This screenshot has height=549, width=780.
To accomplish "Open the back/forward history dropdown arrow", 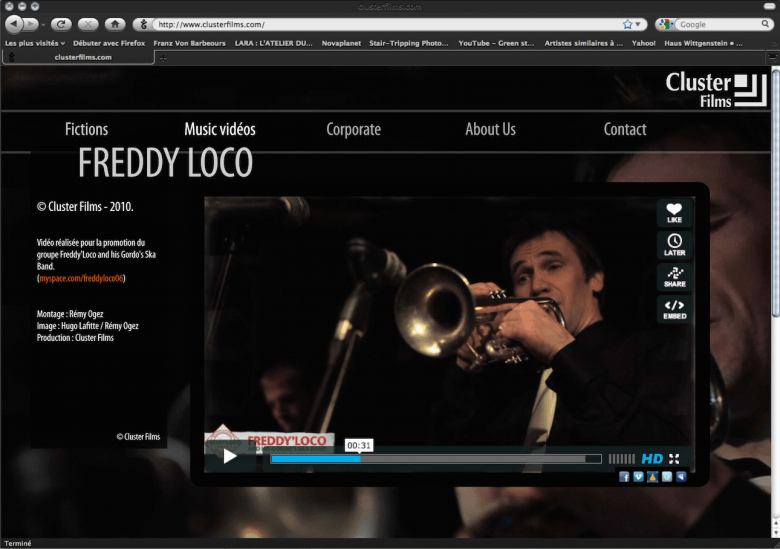I will (43, 24).
